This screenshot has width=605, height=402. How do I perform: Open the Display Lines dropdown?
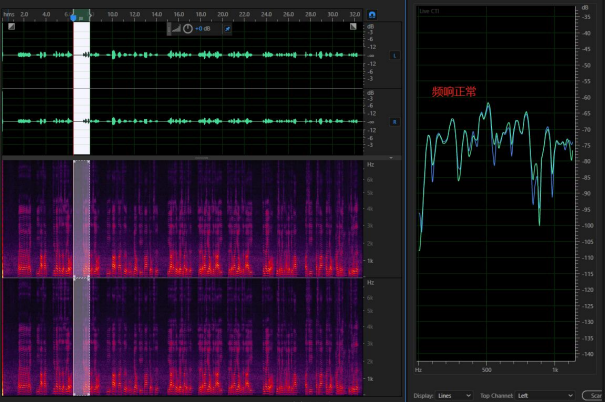pos(454,395)
